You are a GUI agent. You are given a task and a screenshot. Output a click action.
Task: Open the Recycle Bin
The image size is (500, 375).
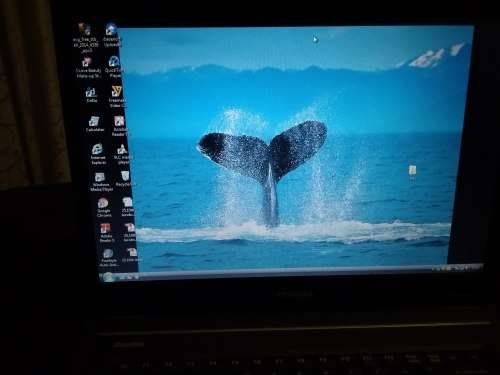(125, 179)
